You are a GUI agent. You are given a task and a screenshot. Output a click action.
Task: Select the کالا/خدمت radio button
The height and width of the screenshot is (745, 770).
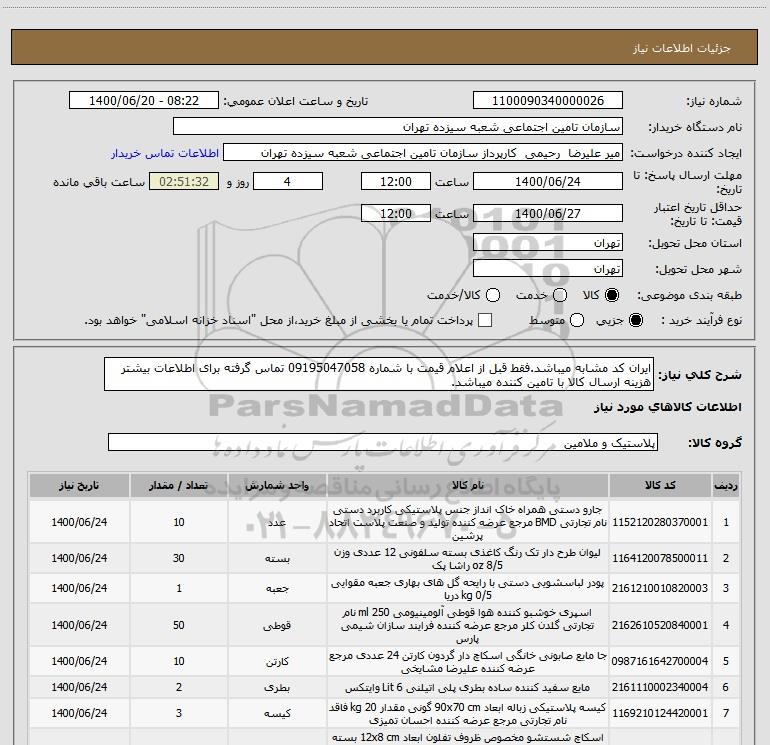click(493, 295)
